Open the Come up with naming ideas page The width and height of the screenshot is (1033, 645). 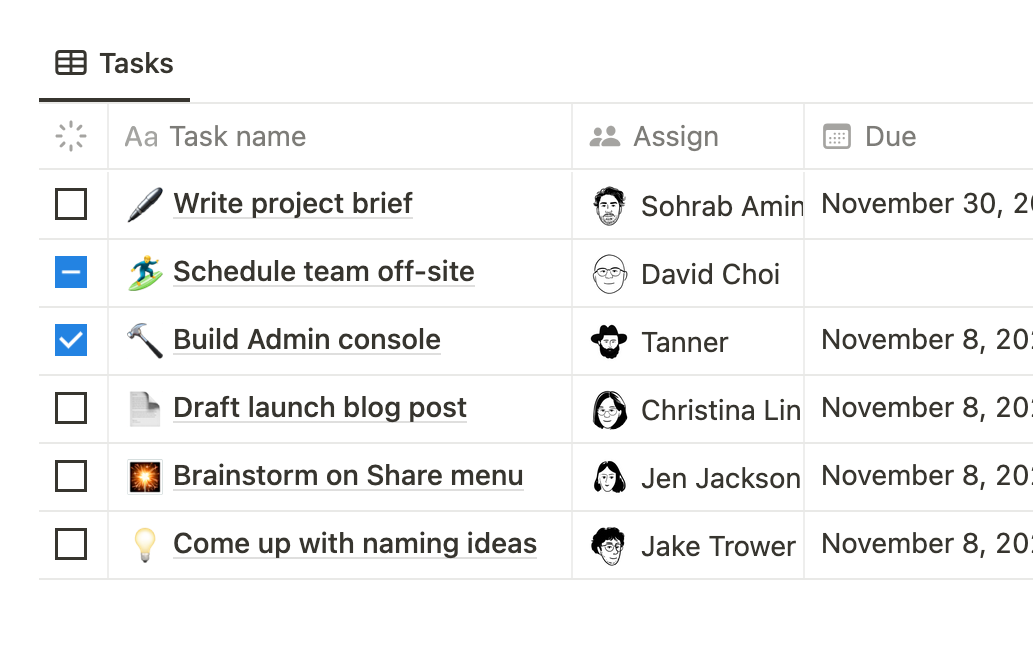355,544
